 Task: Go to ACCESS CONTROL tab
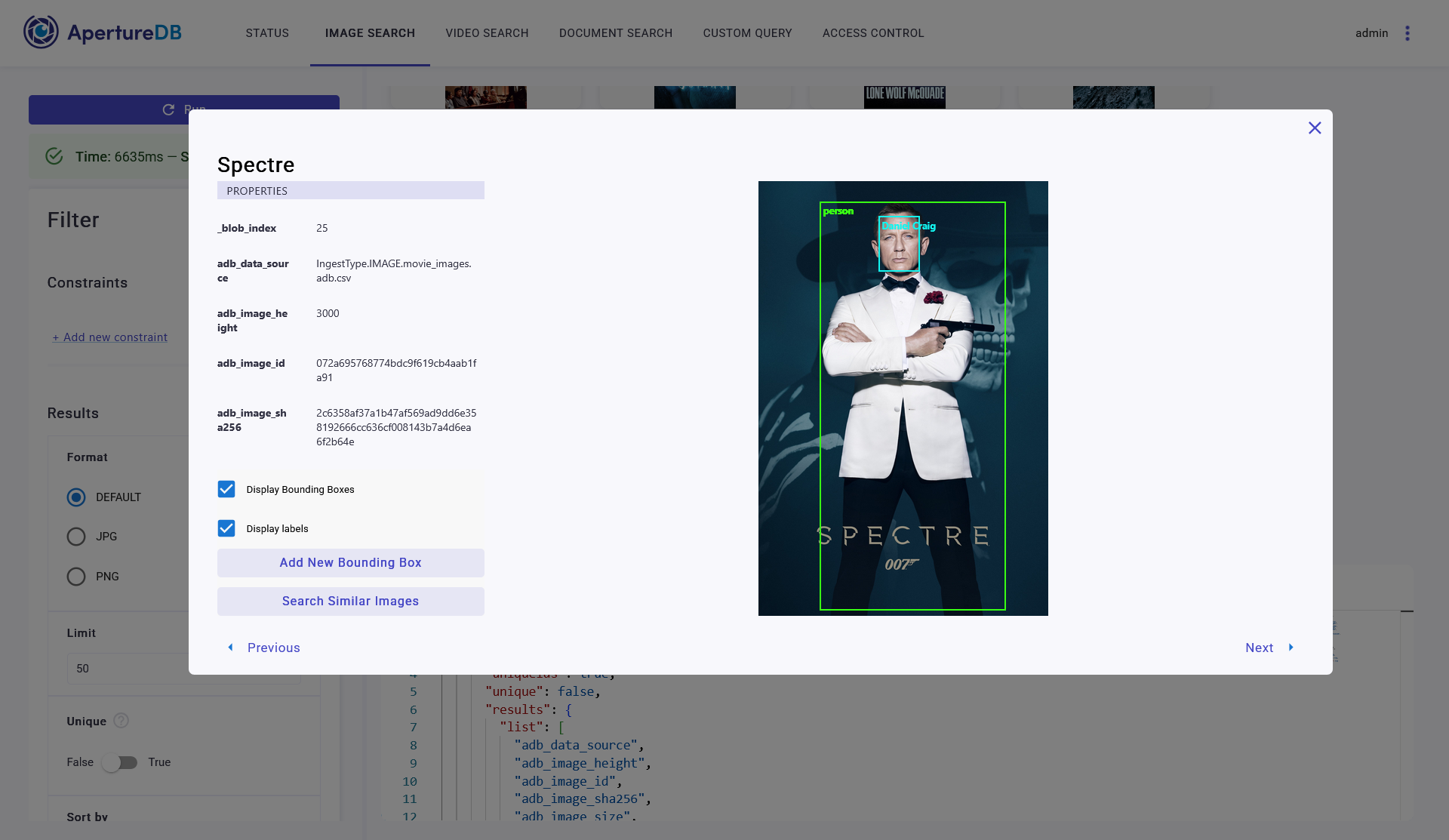coord(873,33)
